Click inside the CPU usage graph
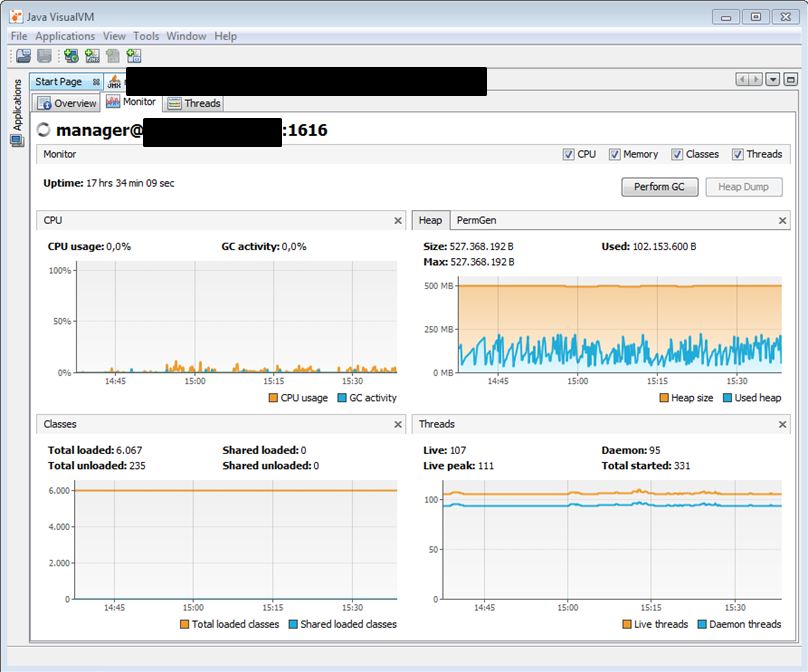 click(x=237, y=317)
